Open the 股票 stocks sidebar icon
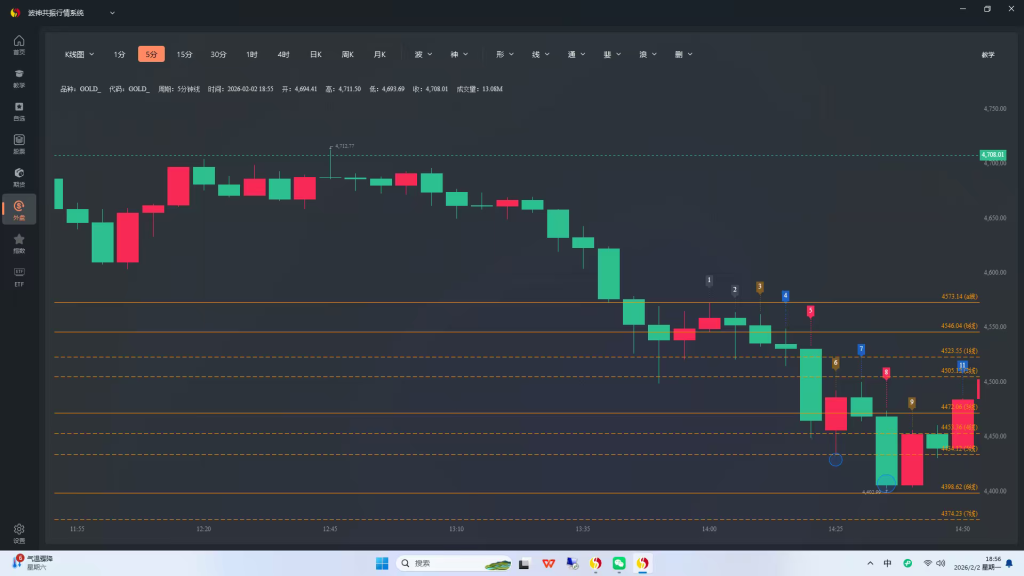The image size is (1024, 576). (19, 143)
